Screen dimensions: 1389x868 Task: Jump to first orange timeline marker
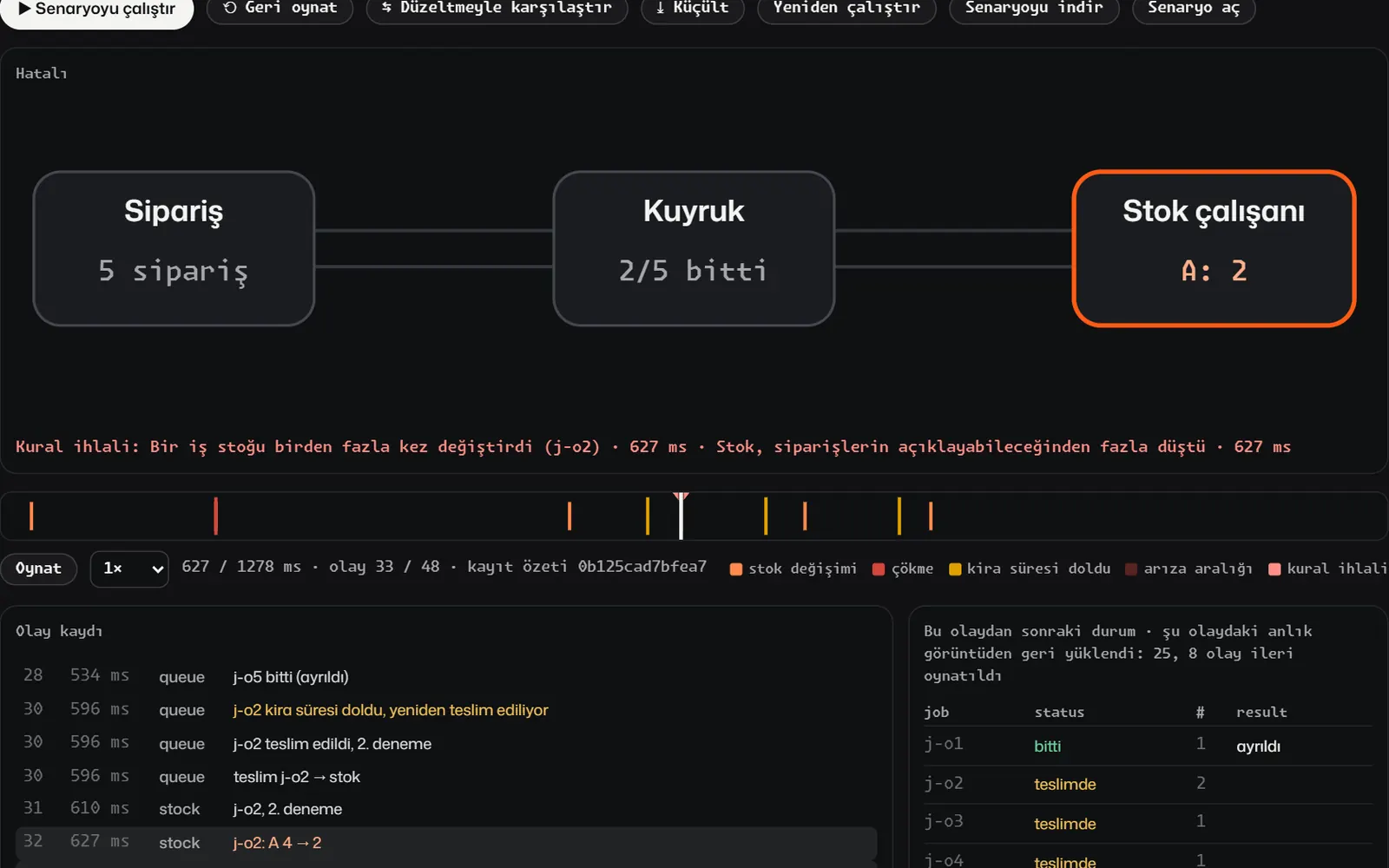click(31, 516)
